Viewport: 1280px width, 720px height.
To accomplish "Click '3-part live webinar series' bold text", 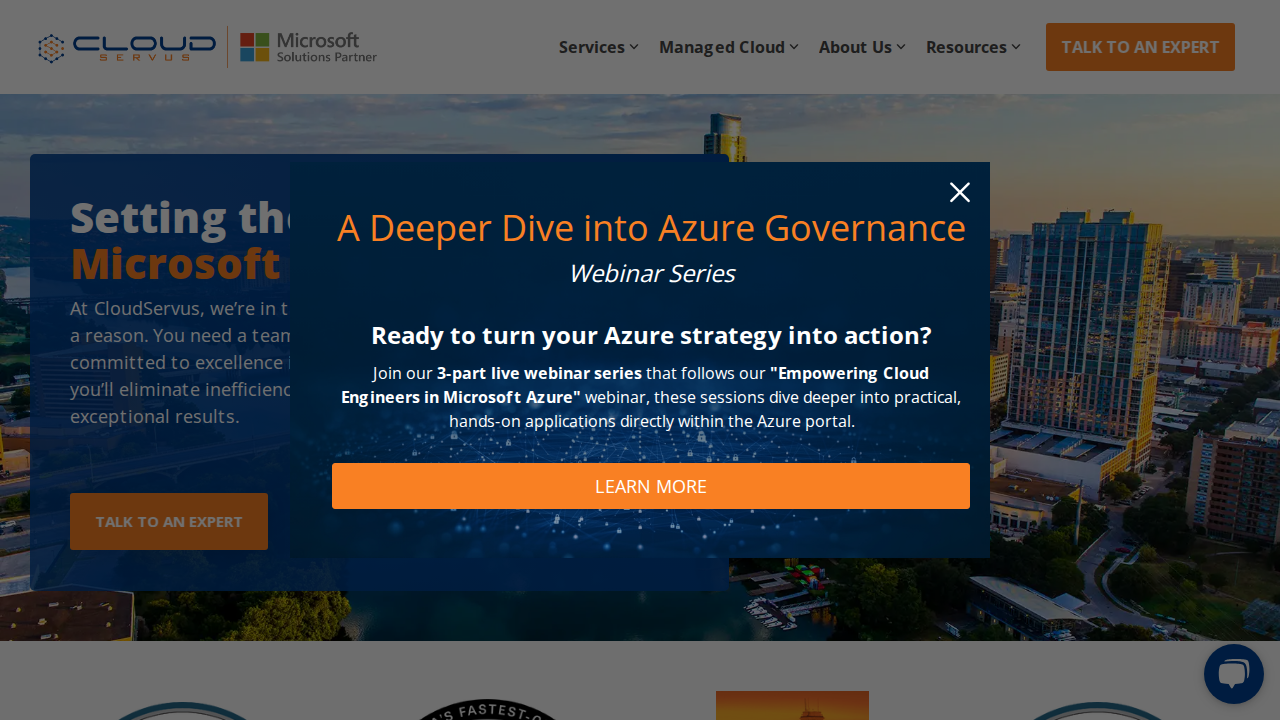I will pyautogui.click(x=539, y=373).
